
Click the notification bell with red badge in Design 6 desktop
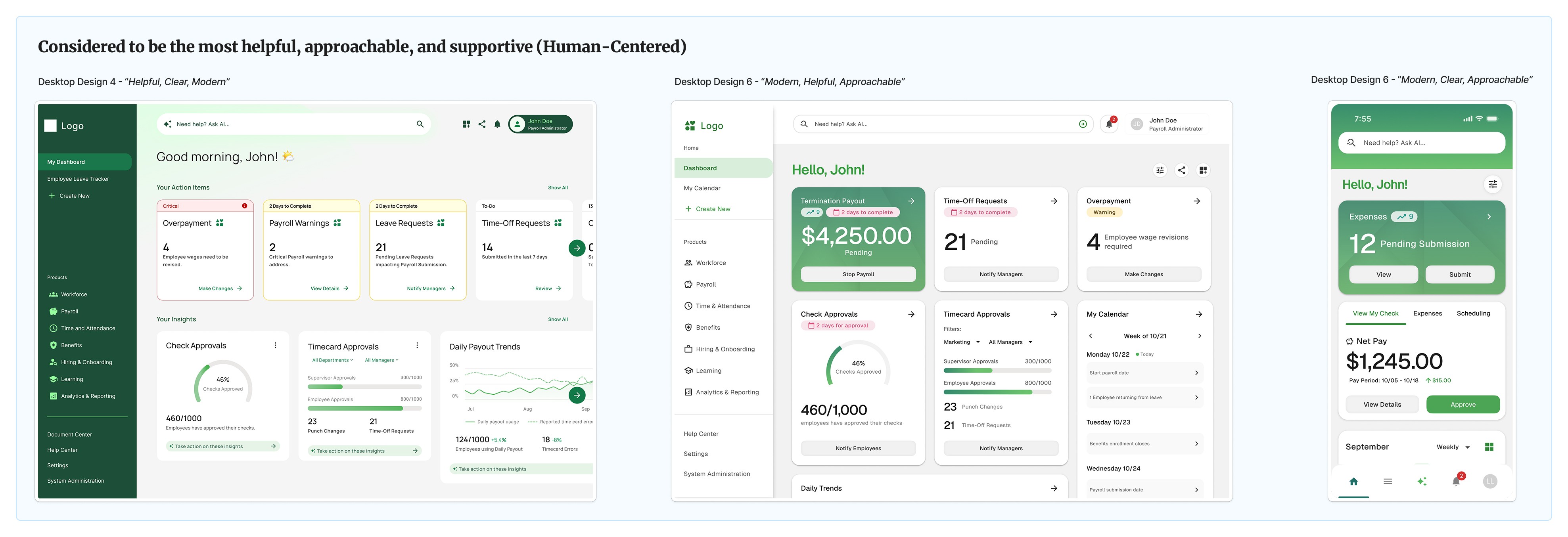pos(1109,124)
